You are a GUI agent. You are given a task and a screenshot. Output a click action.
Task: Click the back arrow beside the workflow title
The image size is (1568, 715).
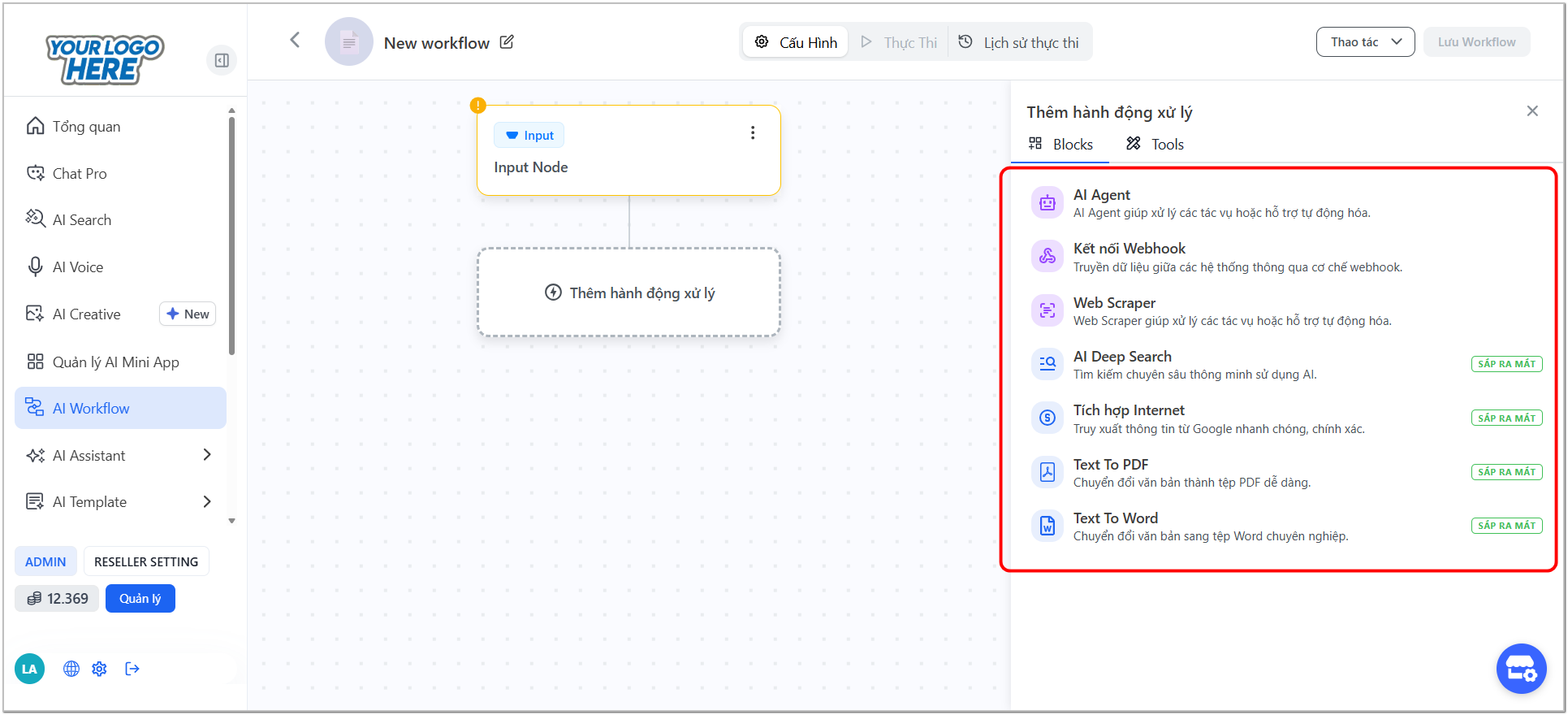[295, 40]
